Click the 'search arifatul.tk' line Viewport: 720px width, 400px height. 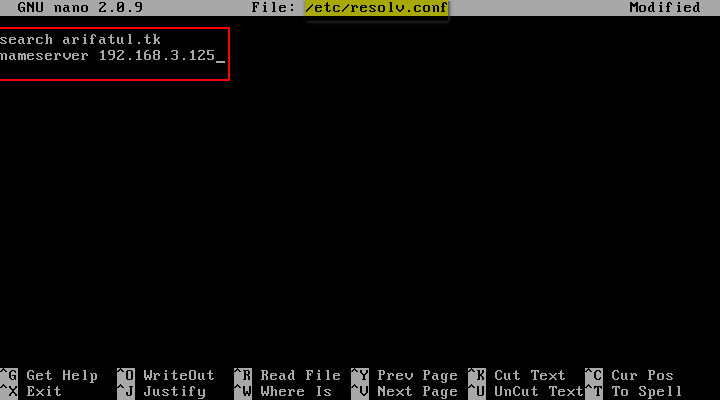pos(80,39)
